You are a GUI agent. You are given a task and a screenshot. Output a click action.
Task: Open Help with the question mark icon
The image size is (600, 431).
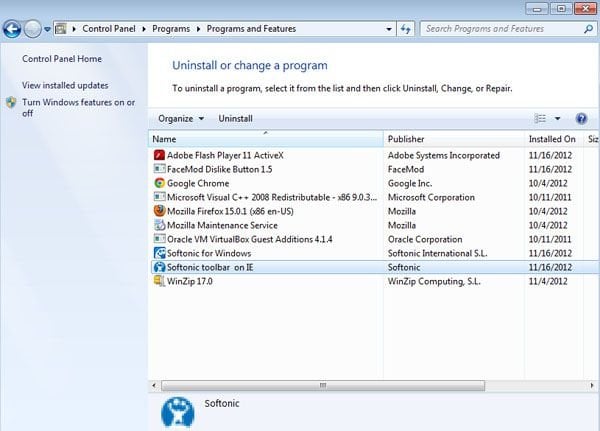(581, 119)
